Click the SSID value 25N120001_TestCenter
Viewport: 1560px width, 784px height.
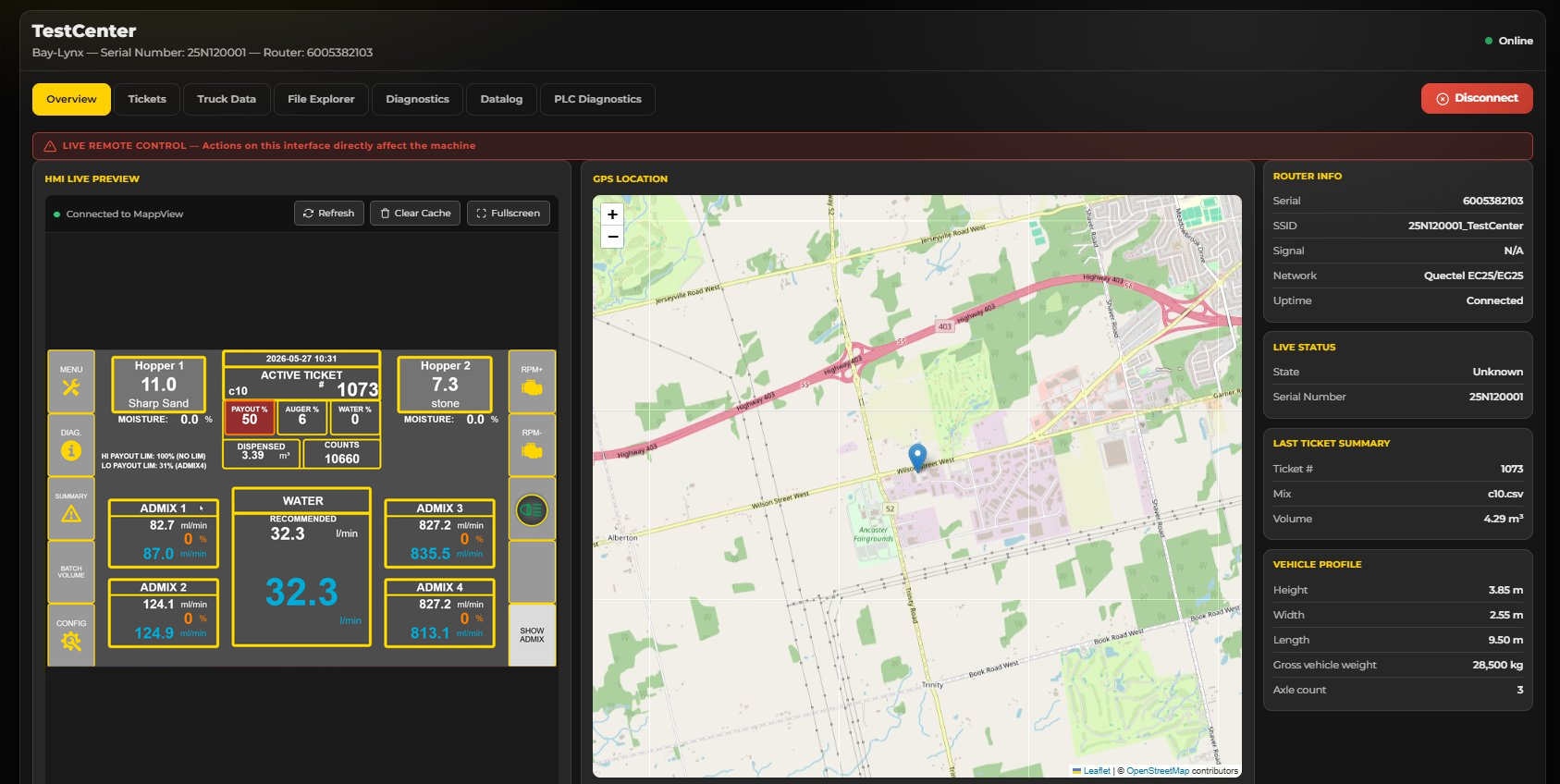(1466, 226)
